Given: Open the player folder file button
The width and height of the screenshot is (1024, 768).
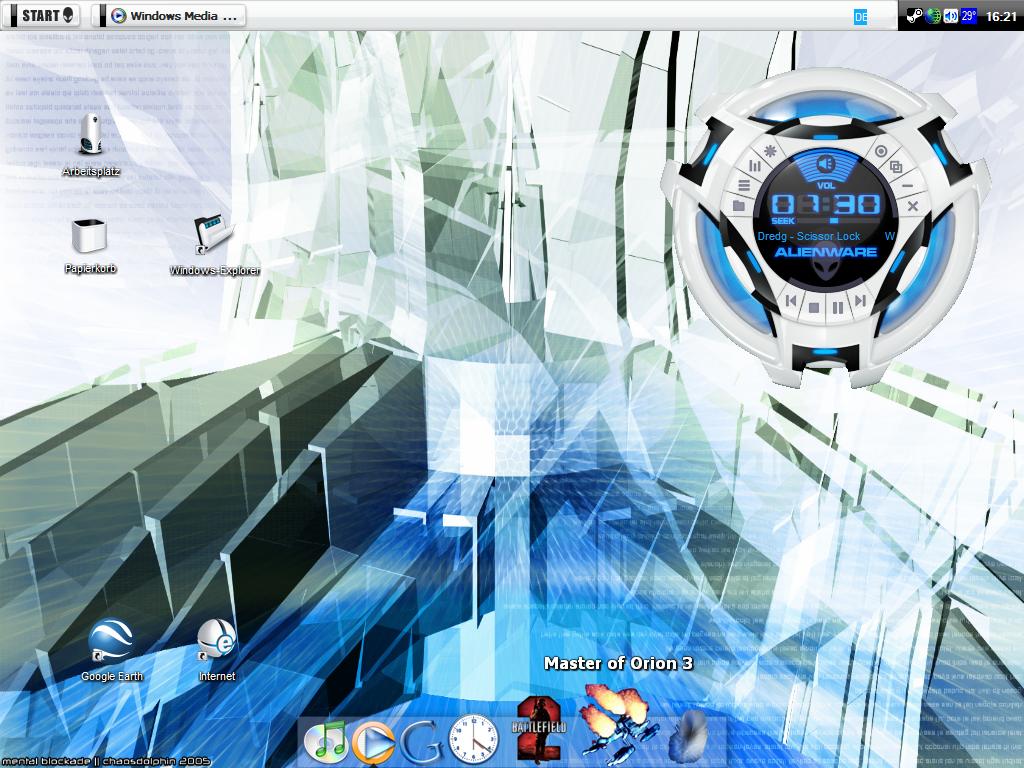Looking at the screenshot, I should (x=739, y=206).
